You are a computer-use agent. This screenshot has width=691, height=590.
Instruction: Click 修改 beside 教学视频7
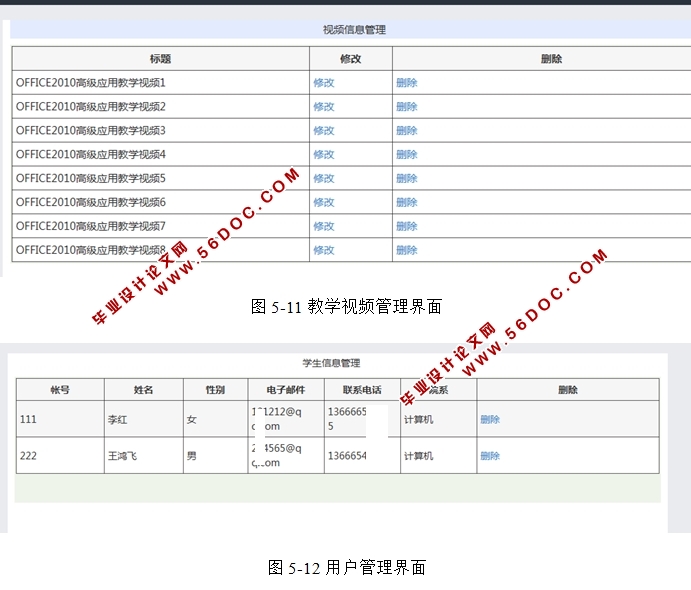click(323, 227)
